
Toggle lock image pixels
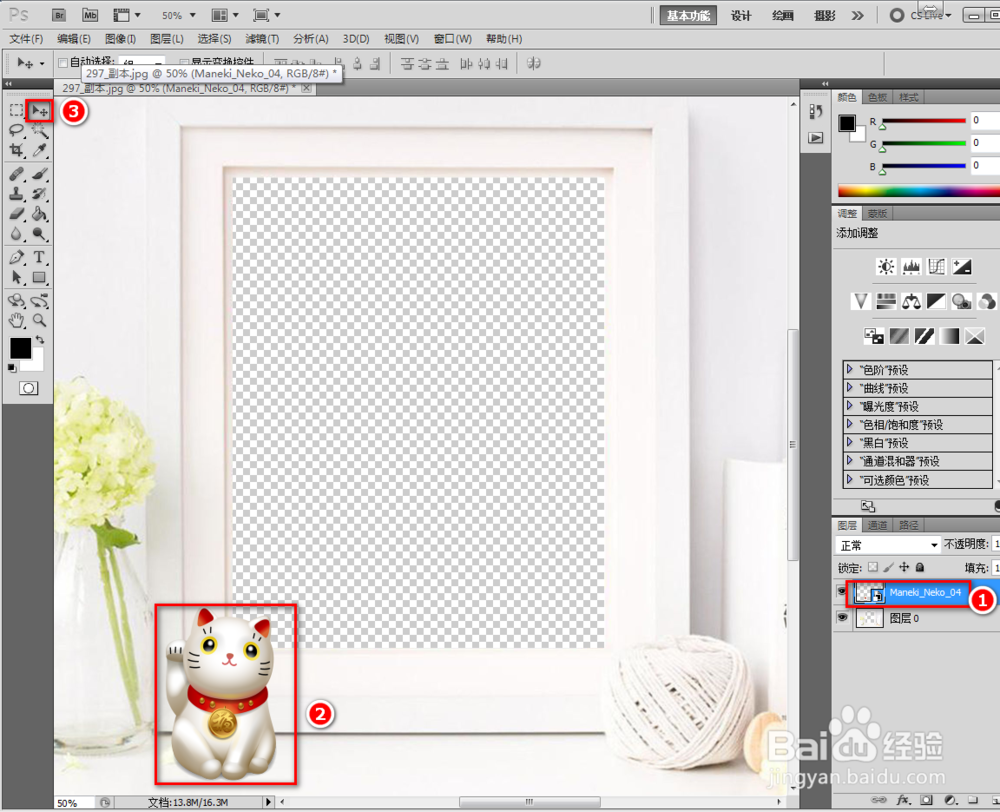[x=888, y=567]
